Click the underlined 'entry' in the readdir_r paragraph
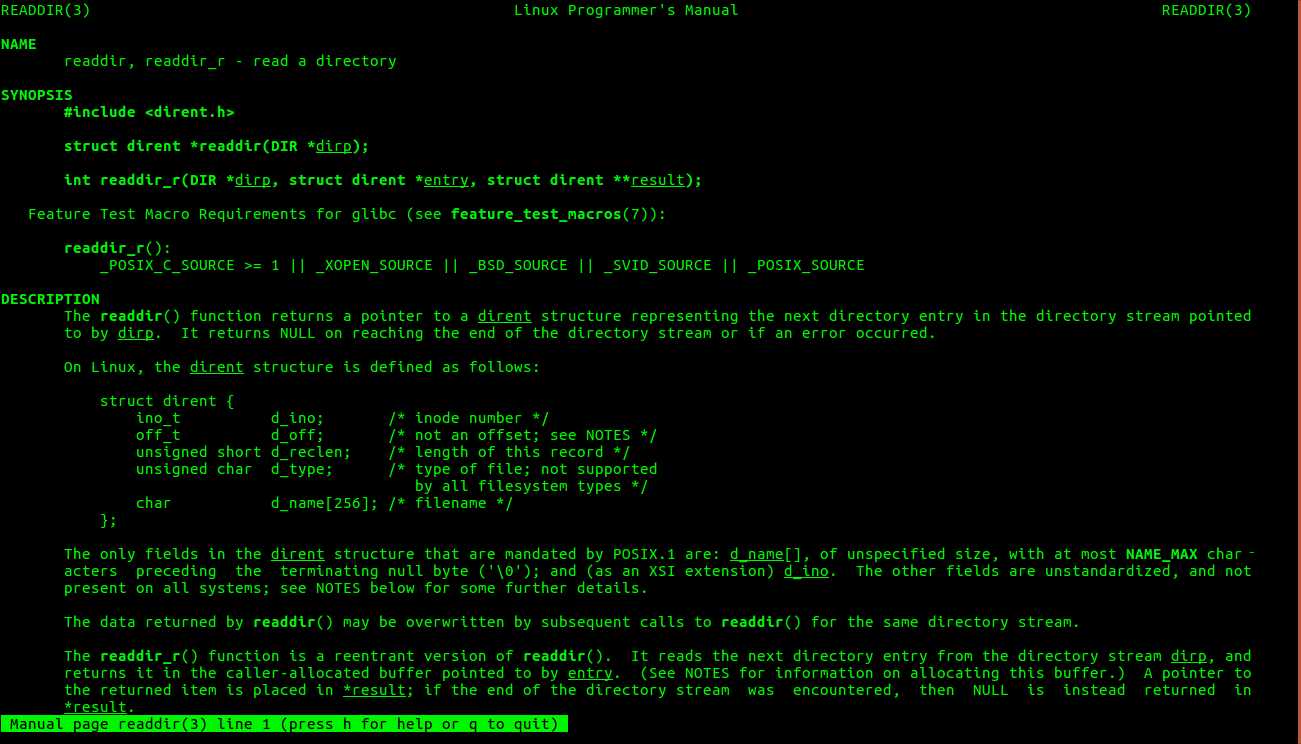Image resolution: width=1301 pixels, height=744 pixels. point(590,673)
